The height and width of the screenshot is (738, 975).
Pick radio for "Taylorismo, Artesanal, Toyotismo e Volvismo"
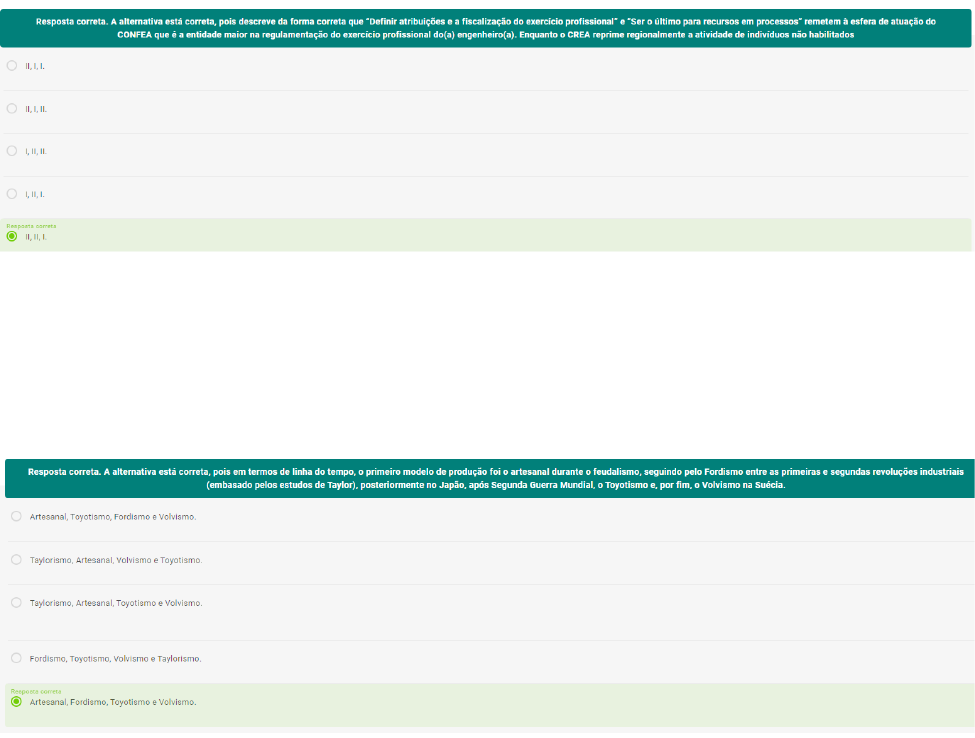16,602
